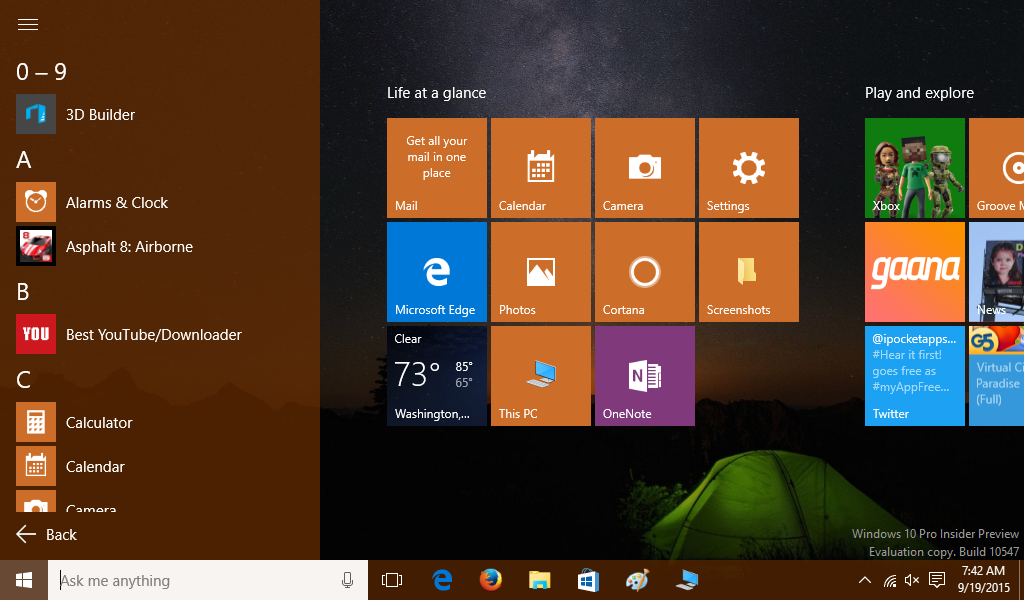Viewport: 1024px width, 600px height.
Task: Launch Firefox from the taskbar
Action: pos(490,580)
